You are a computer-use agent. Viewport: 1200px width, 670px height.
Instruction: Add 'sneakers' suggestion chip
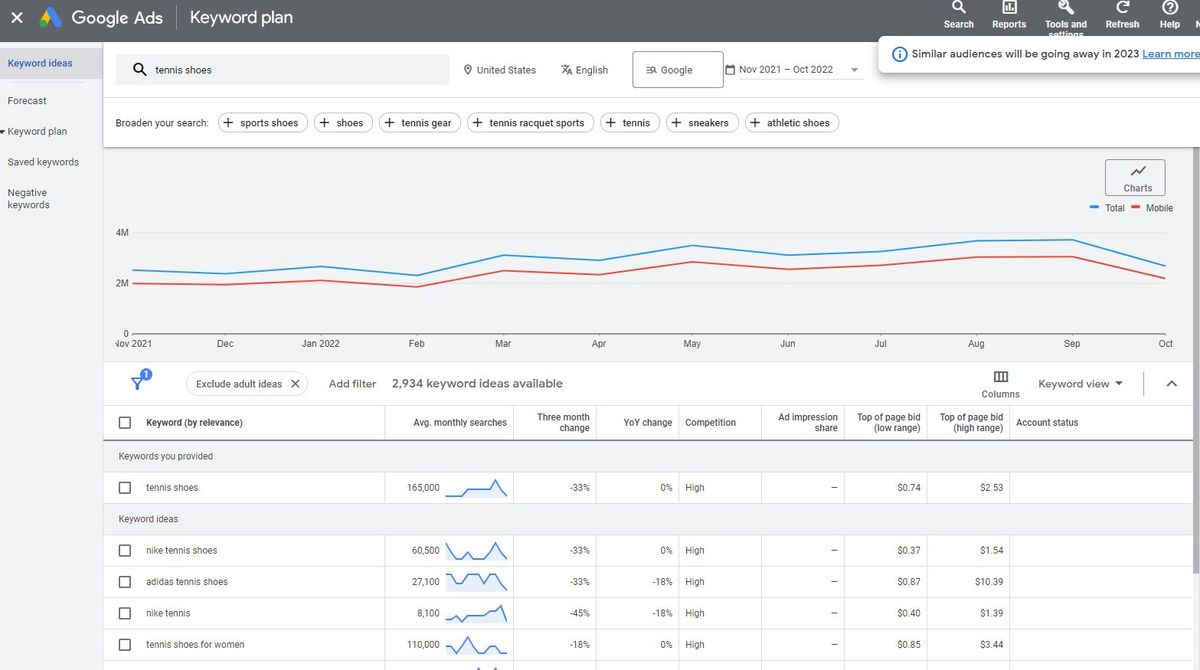pyautogui.click(x=702, y=123)
